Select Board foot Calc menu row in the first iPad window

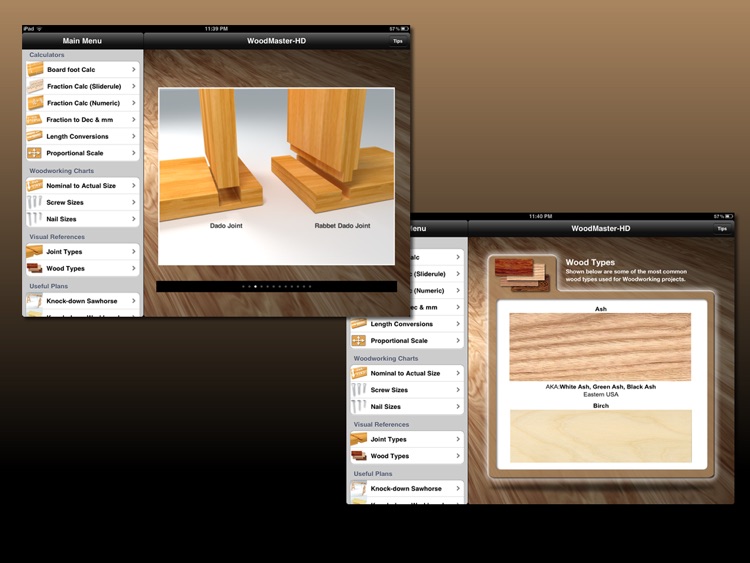click(x=83, y=69)
